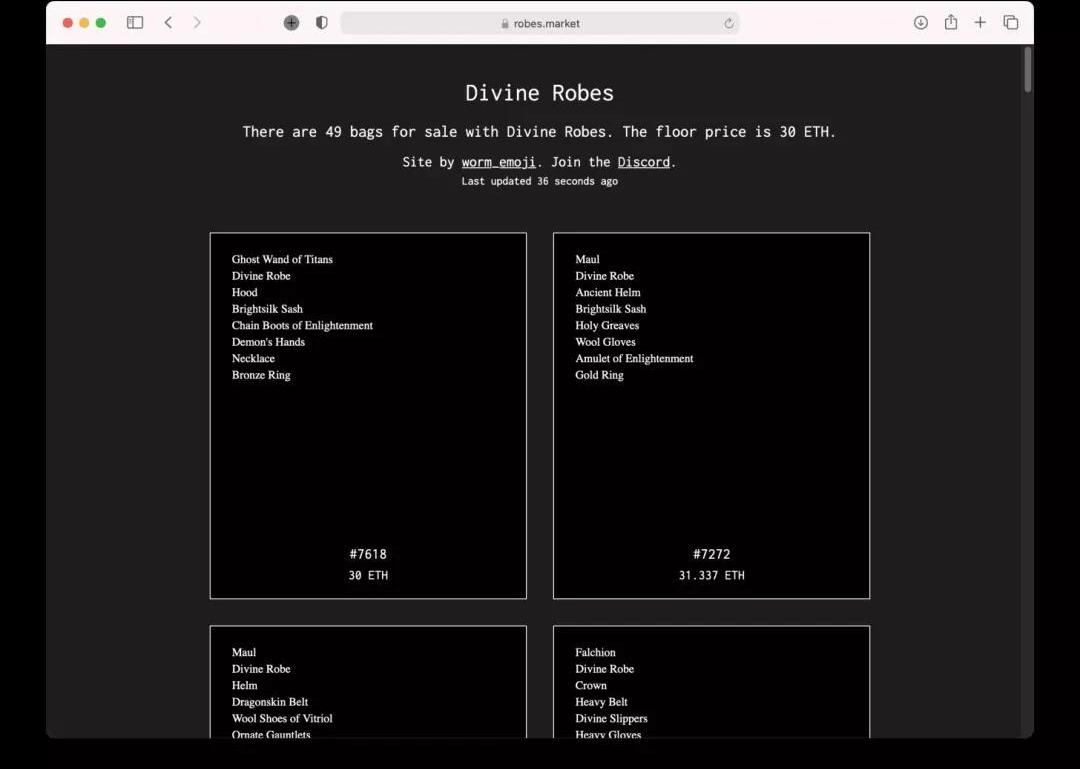Select the bag card starting with Falchion
1080x769 pixels.
click(x=711, y=685)
